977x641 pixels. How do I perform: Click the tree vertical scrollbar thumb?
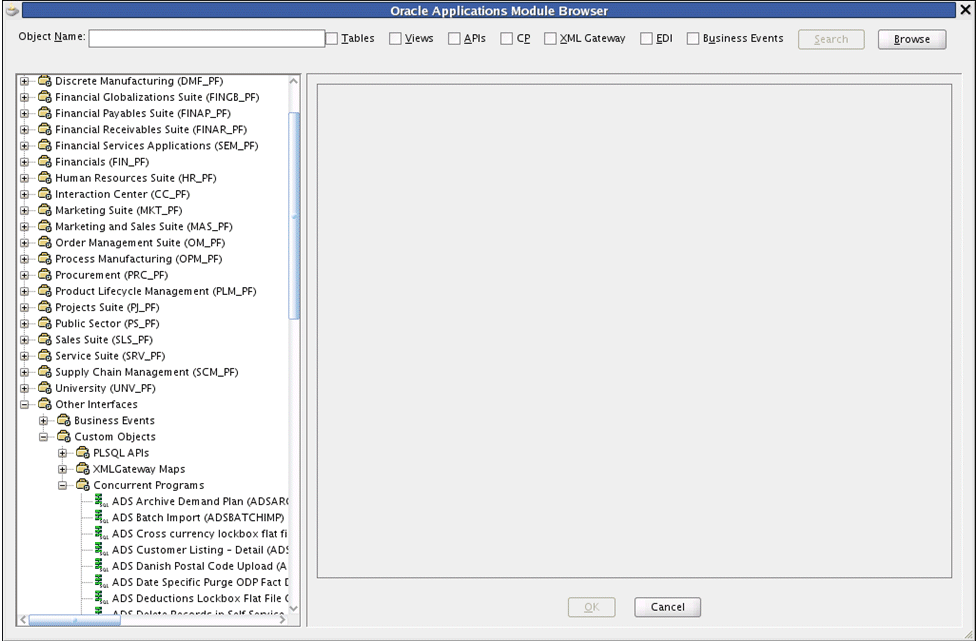click(294, 216)
